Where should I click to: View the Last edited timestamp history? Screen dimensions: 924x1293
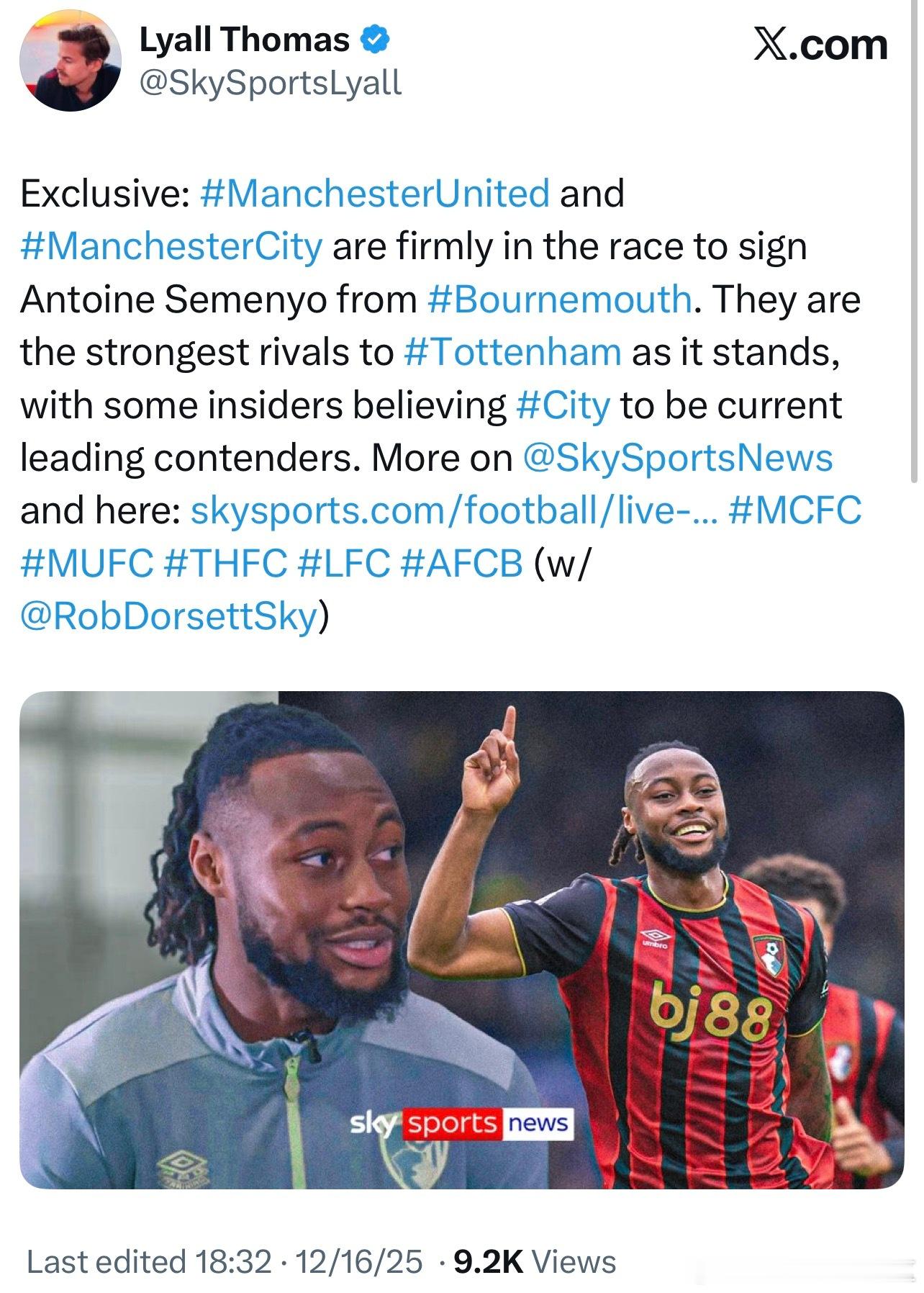coord(224,1261)
